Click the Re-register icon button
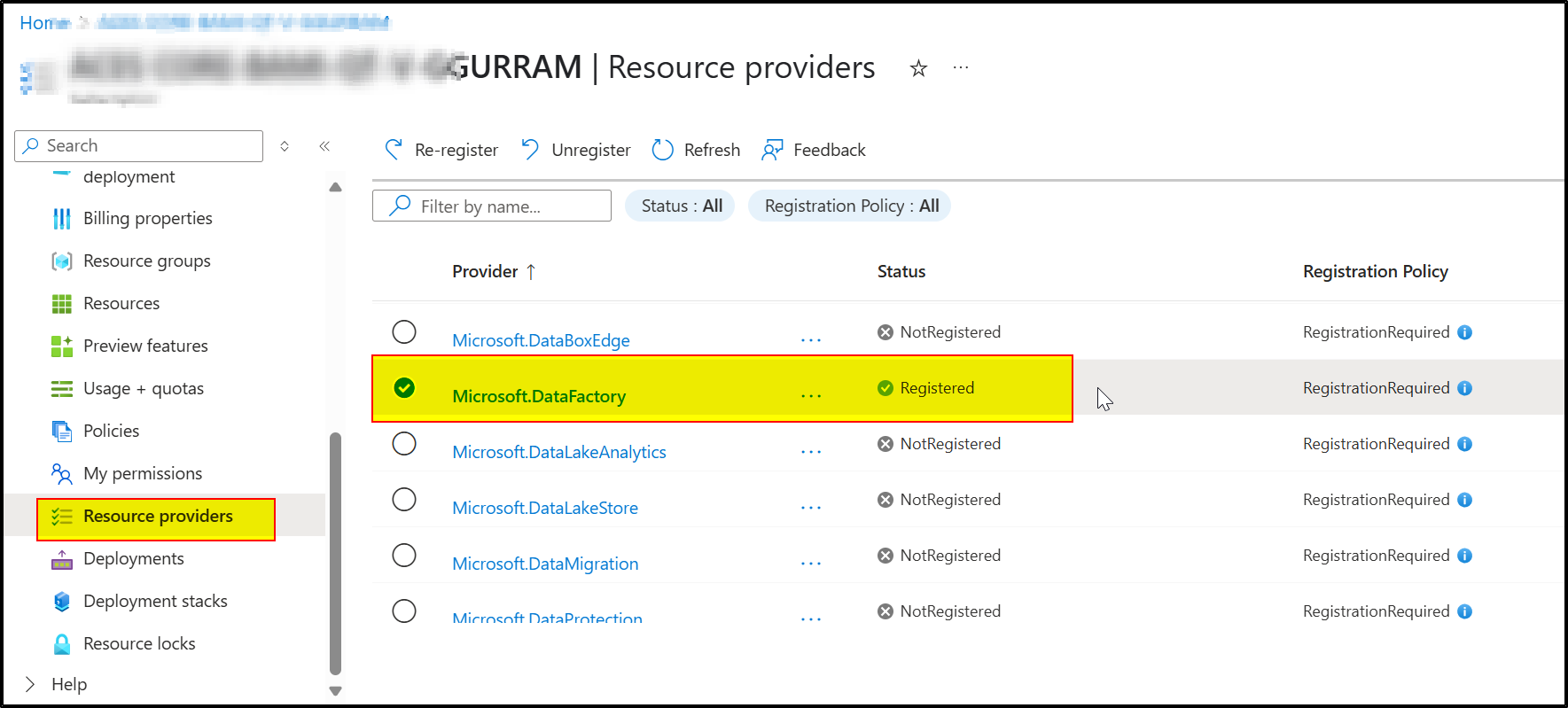The height and width of the screenshot is (708, 1568). click(x=441, y=150)
